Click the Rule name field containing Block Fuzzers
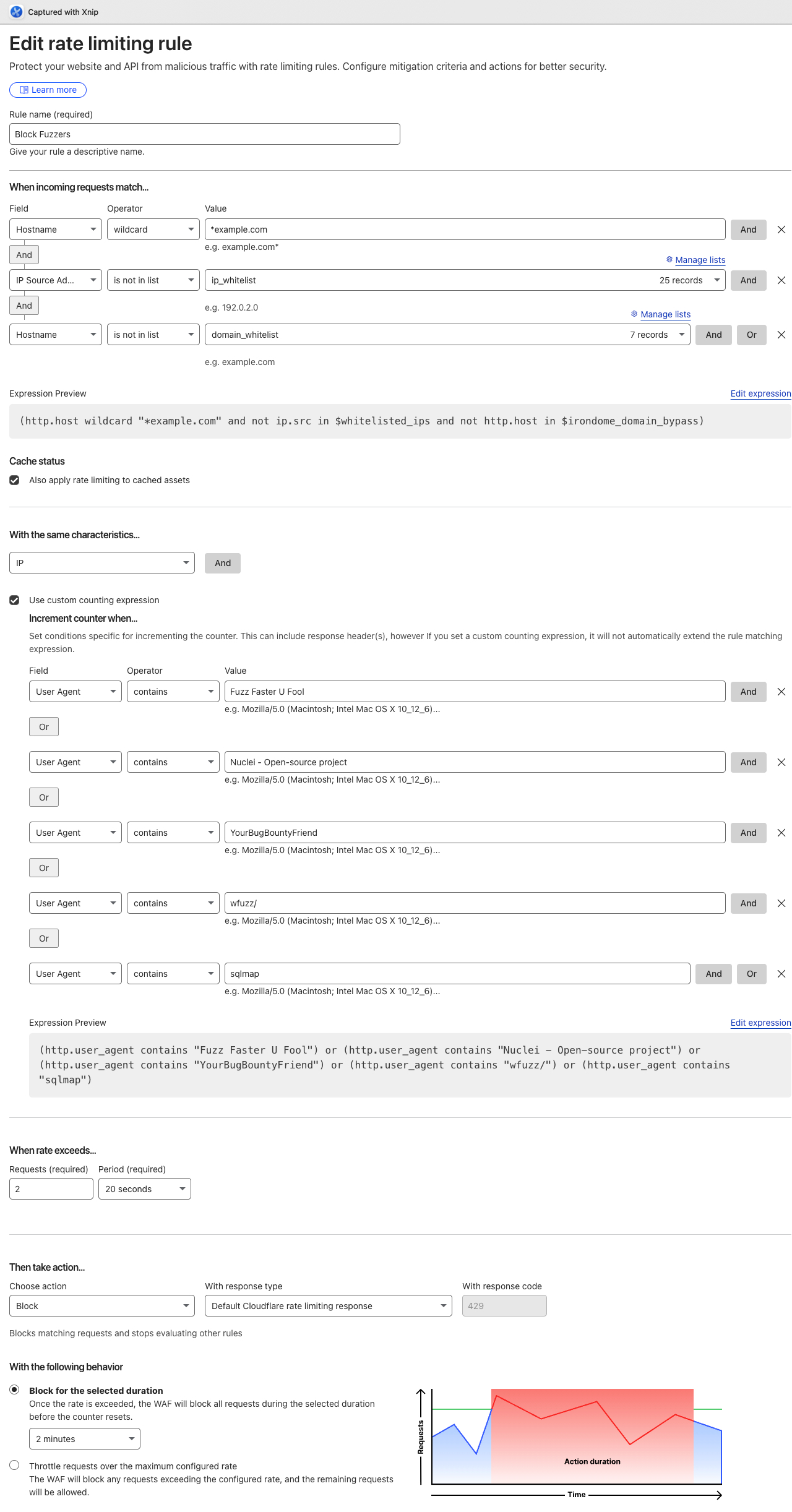Image resolution: width=792 pixels, height=1512 pixels. [204, 134]
